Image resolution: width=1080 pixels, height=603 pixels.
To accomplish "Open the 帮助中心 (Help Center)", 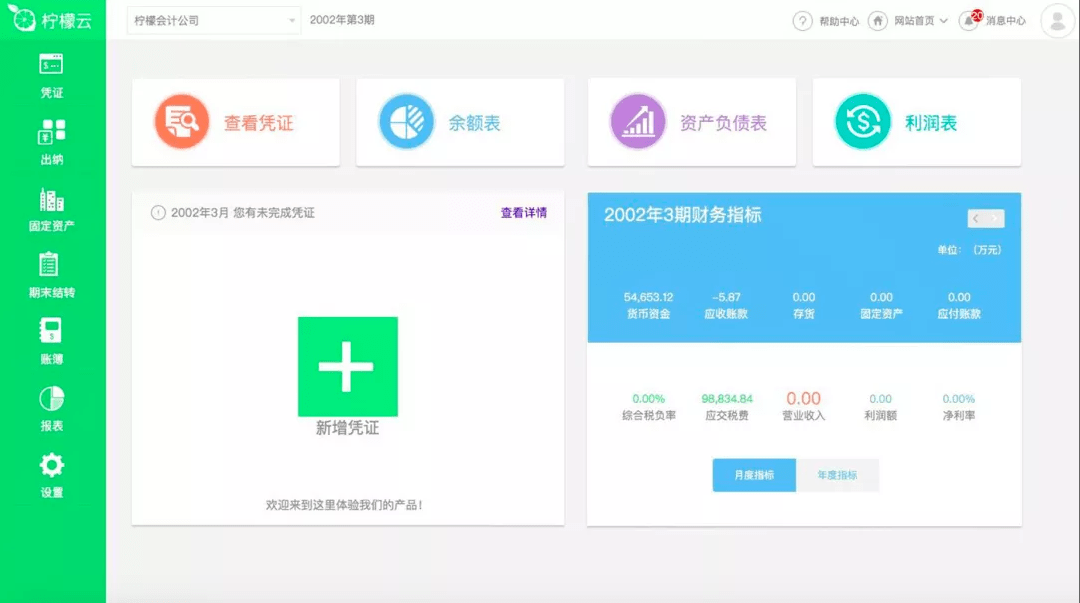I will pos(825,20).
